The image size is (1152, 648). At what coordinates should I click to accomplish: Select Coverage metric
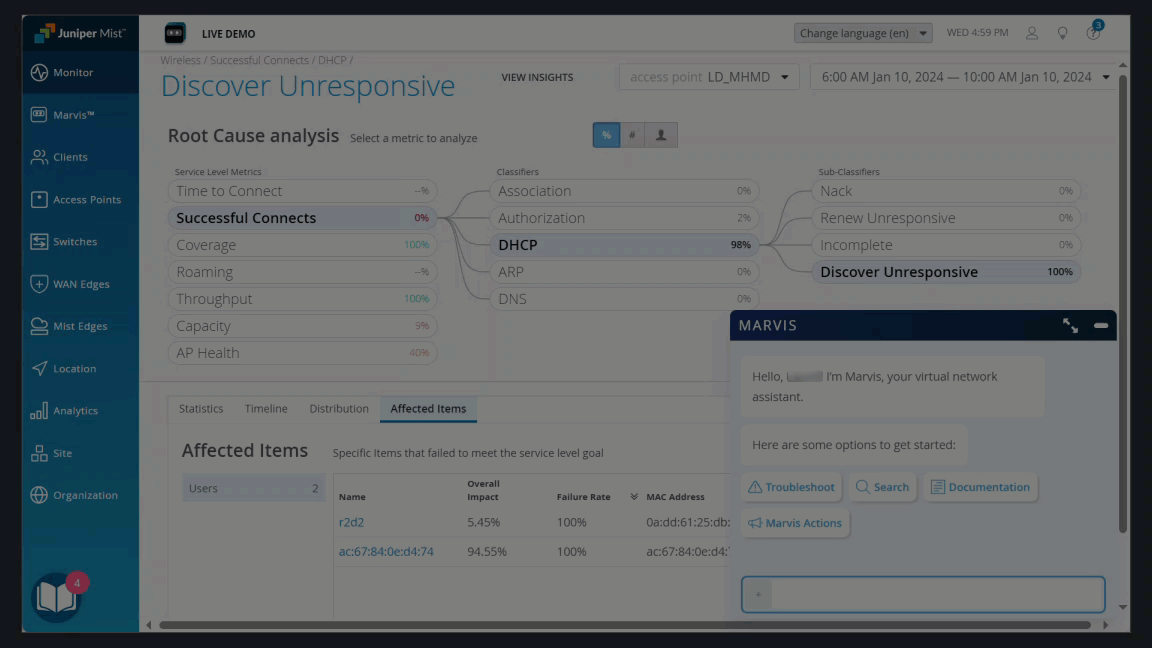302,245
